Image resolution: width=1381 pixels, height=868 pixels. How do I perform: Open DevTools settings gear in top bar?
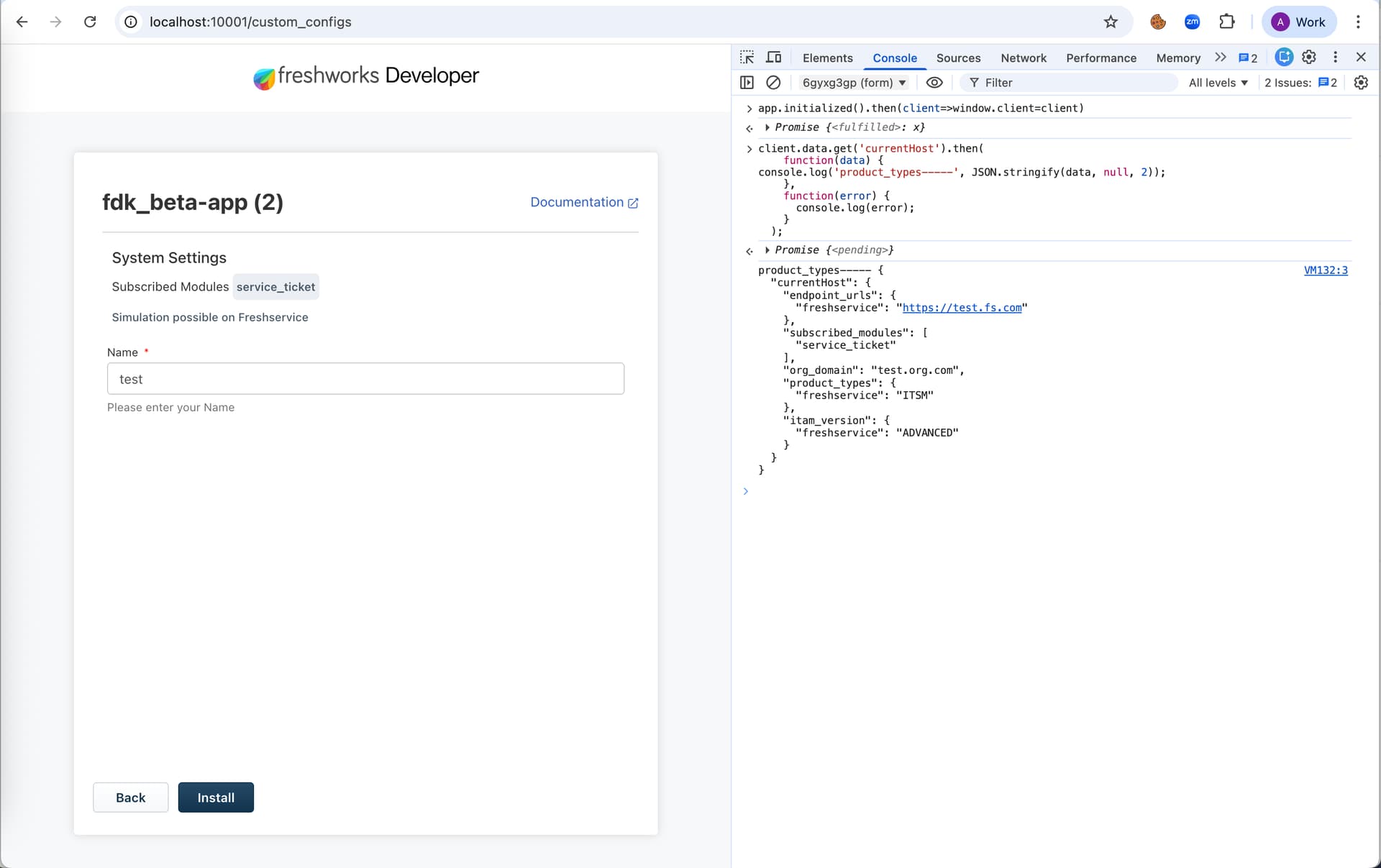[1309, 58]
